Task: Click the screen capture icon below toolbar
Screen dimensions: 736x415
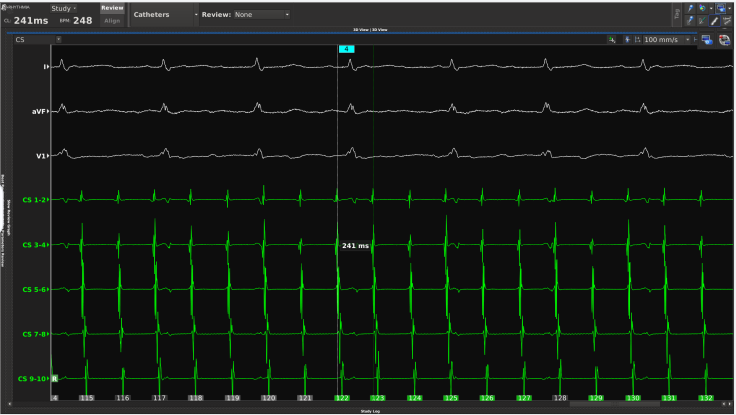Action: [707, 39]
